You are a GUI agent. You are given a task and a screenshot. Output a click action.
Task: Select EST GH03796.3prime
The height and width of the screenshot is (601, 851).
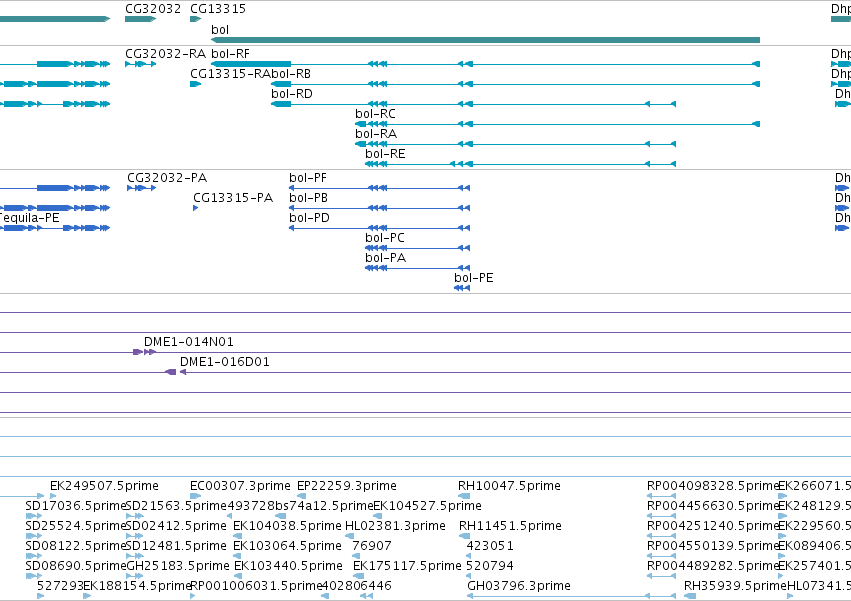pos(519,586)
